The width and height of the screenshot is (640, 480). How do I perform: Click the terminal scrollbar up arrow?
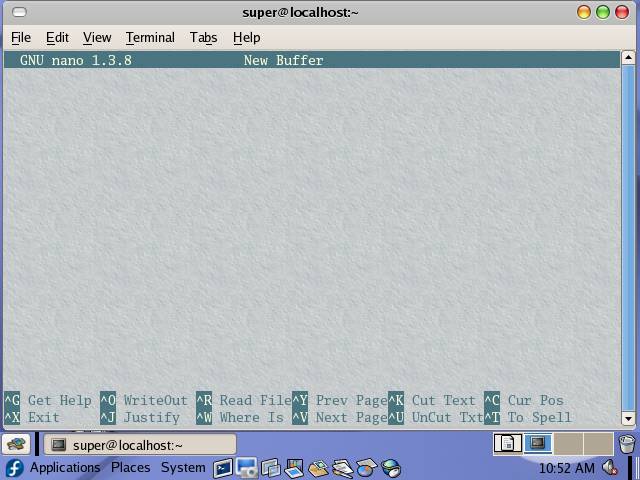tap(628, 59)
